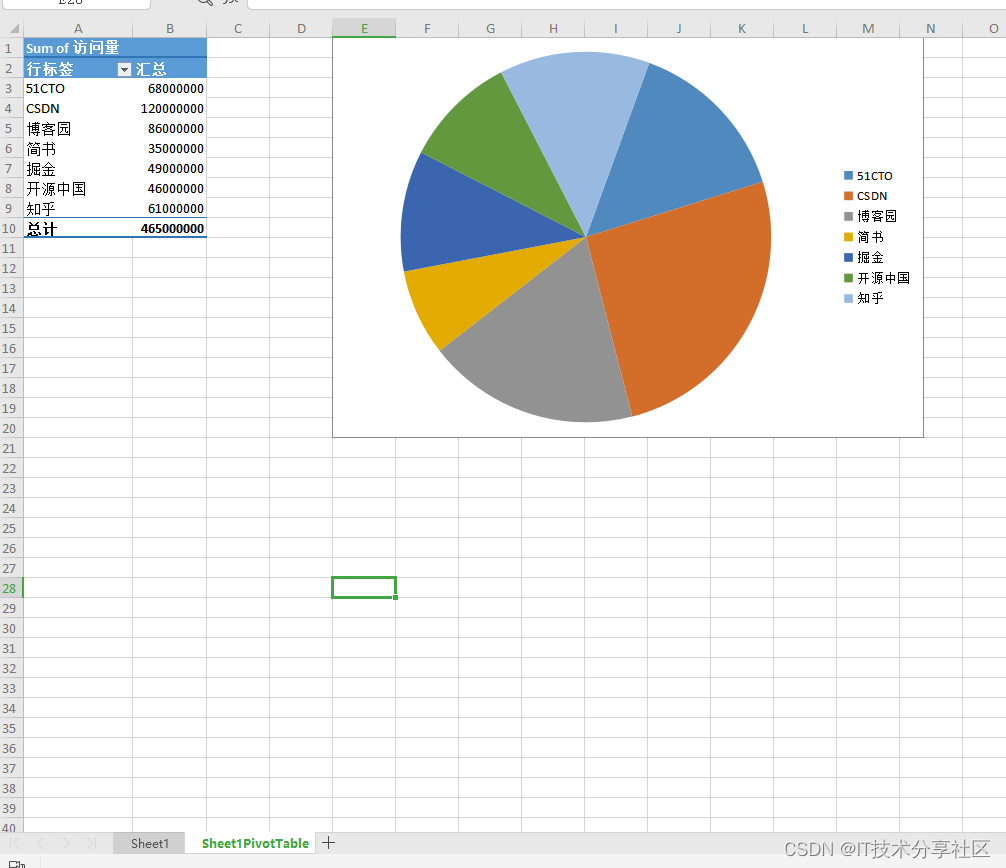The height and width of the screenshot is (868, 1006).
Task: Select column E header
Action: pos(364,28)
